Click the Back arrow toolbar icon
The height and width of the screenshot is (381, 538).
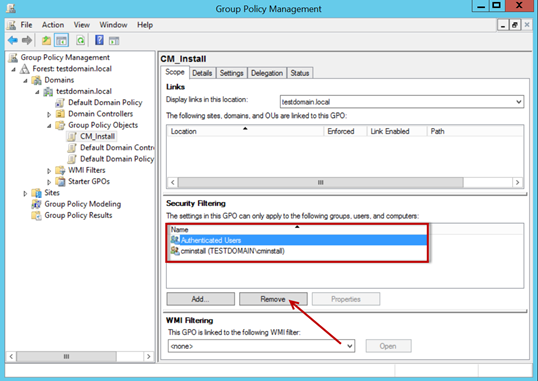point(13,41)
